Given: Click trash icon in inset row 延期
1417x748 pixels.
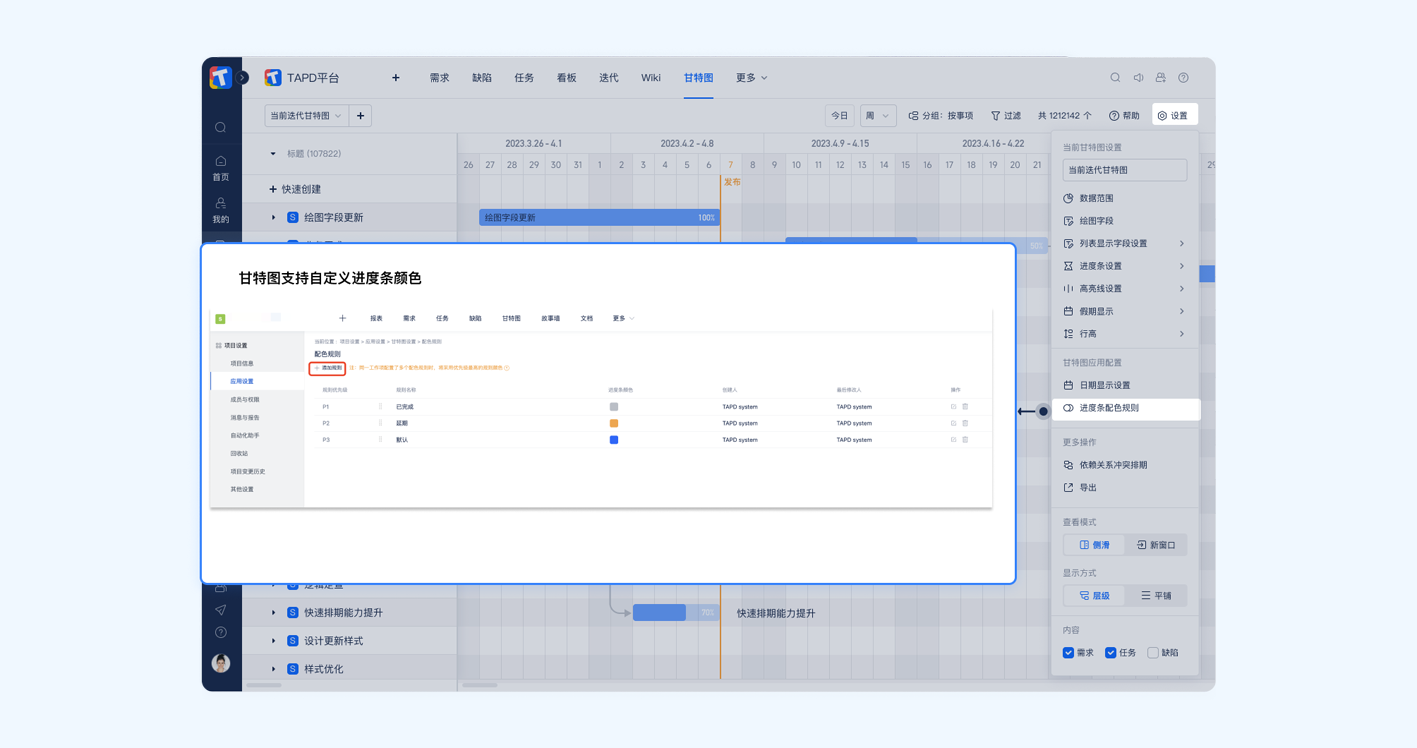Looking at the screenshot, I should (965, 423).
